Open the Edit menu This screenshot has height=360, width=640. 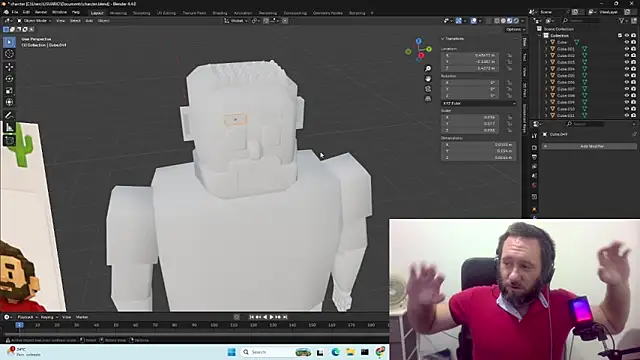click(26, 12)
